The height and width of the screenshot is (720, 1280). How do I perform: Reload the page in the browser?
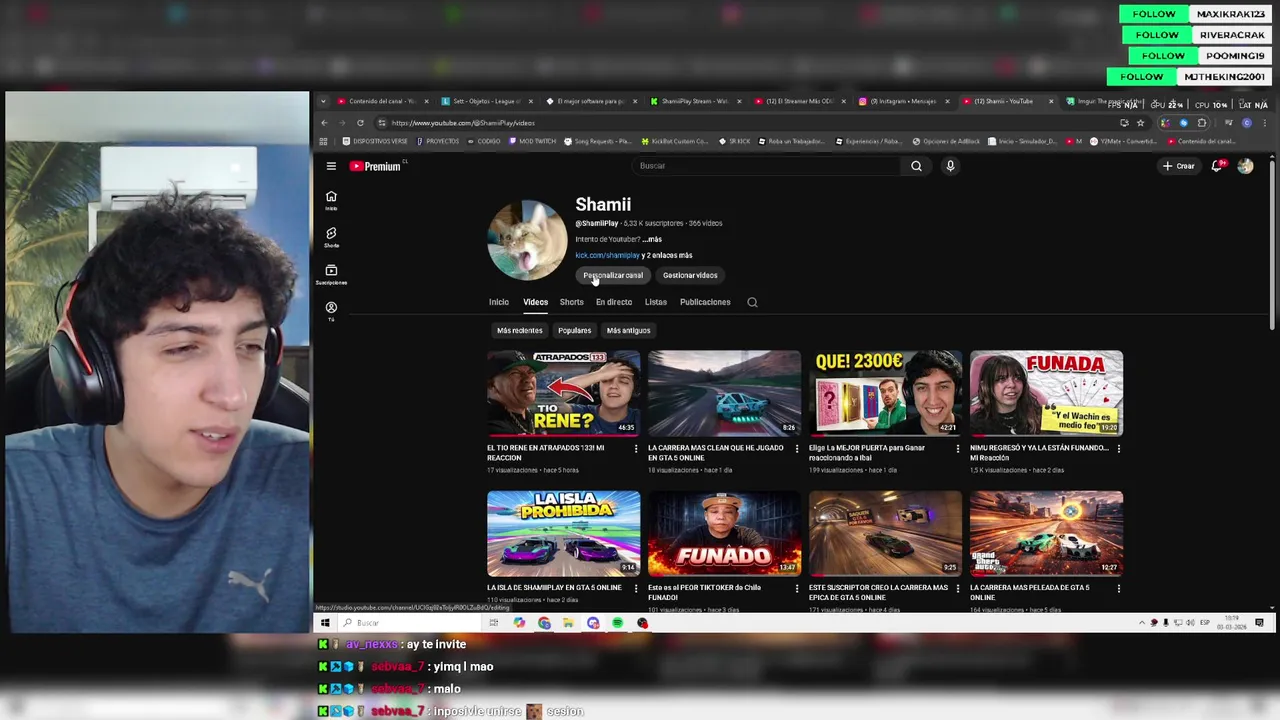pos(360,123)
